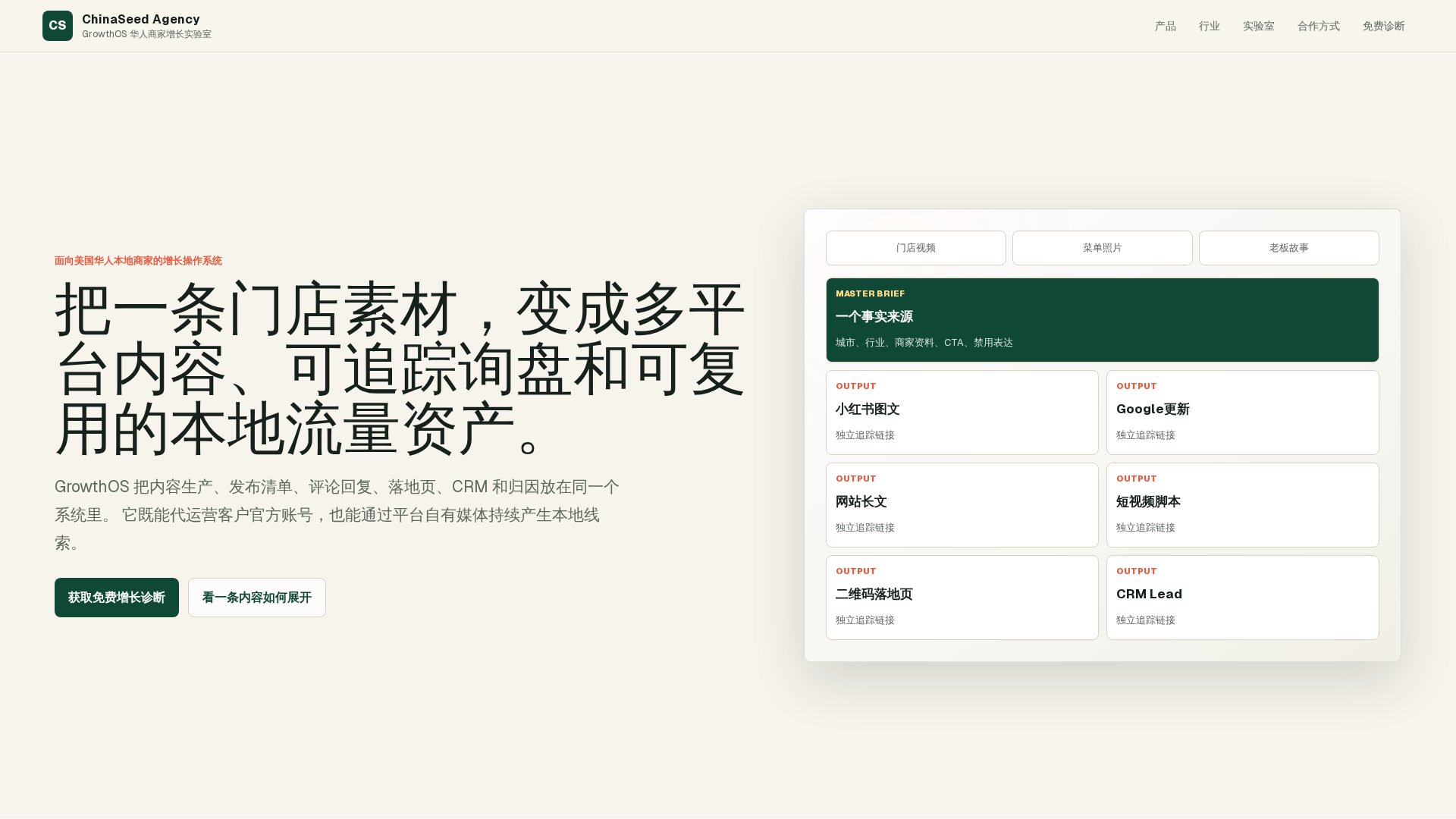Open the Google更新 output card
The image size is (1456, 819).
[x=1243, y=413]
